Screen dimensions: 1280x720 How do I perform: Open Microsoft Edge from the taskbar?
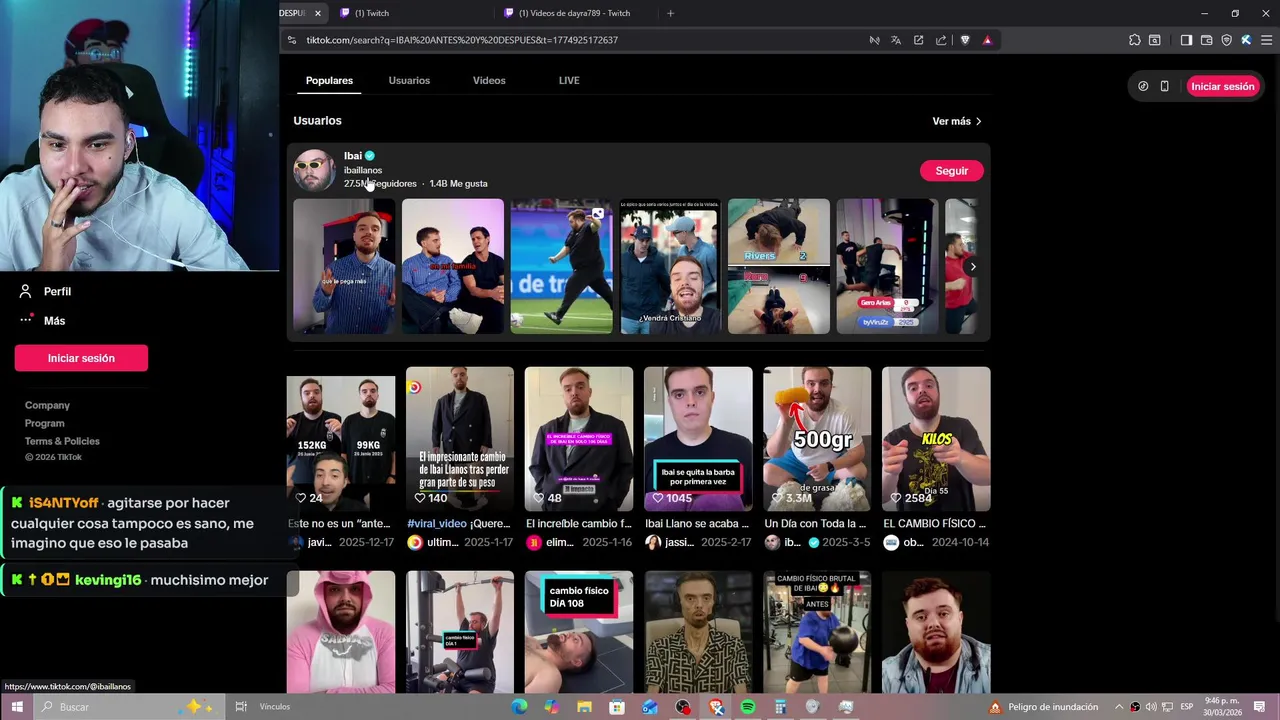coord(519,707)
